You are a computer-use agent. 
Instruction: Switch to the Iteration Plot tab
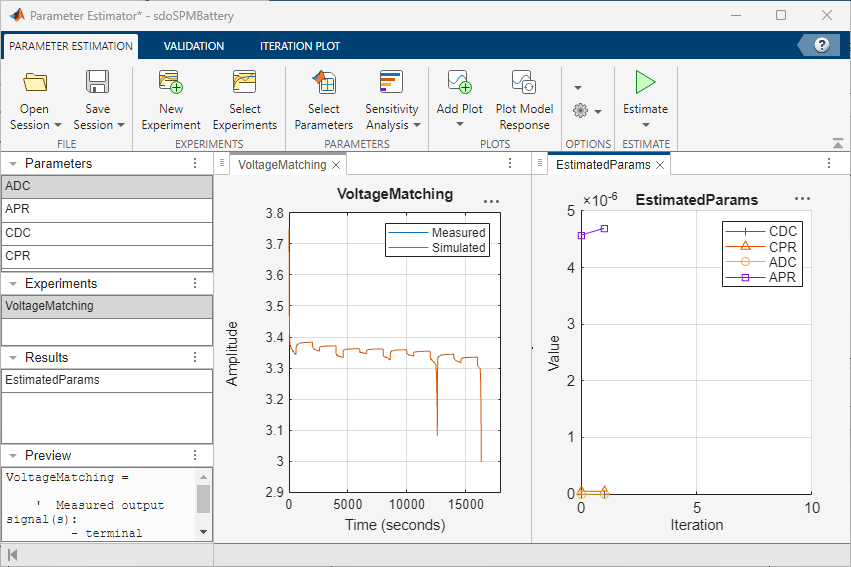tap(300, 46)
